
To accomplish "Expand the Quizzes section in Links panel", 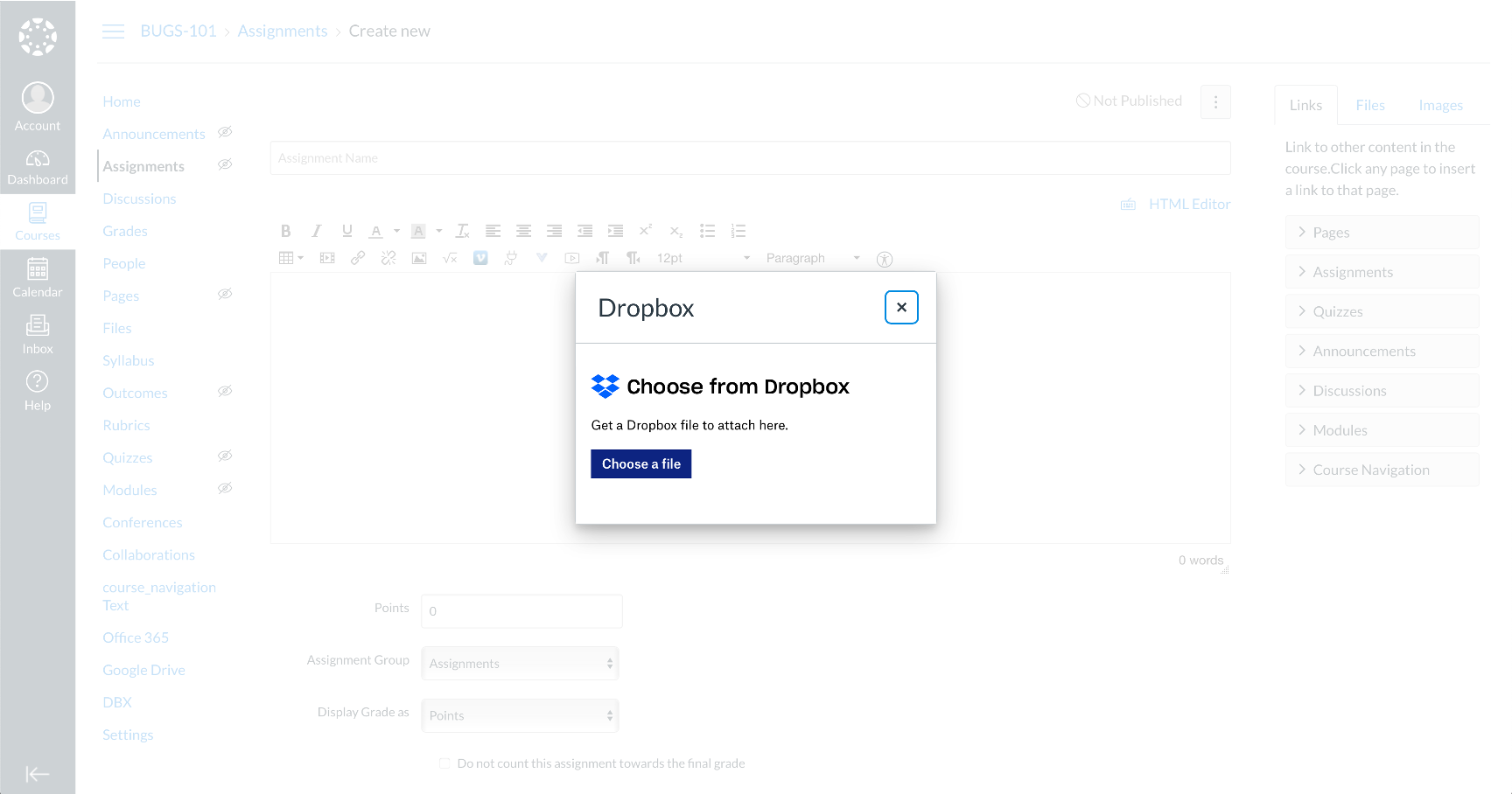I will click(x=1382, y=311).
